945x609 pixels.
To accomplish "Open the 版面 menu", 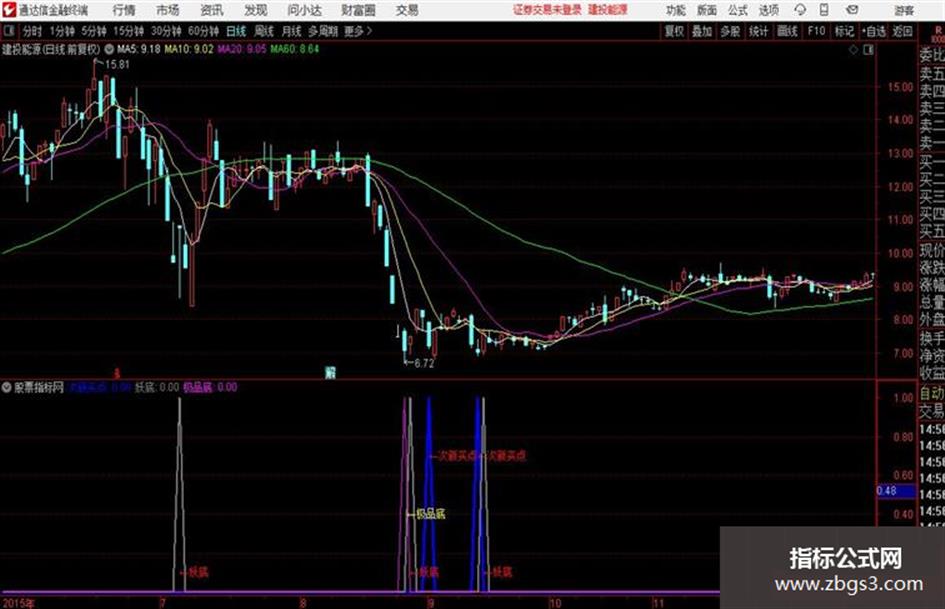I will click(707, 10).
